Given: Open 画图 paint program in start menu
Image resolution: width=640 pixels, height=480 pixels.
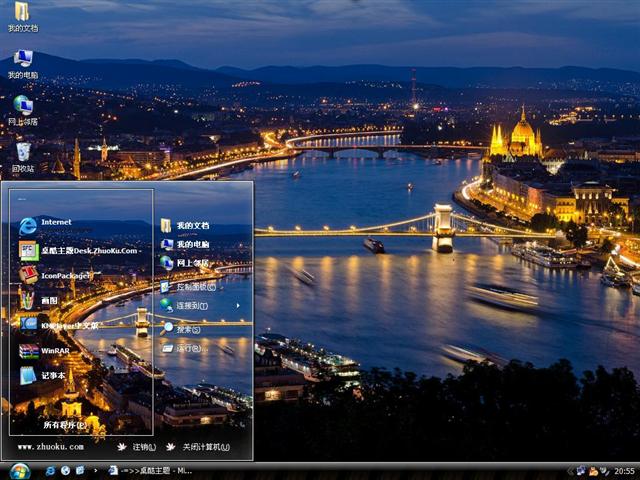Looking at the screenshot, I should (39, 300).
